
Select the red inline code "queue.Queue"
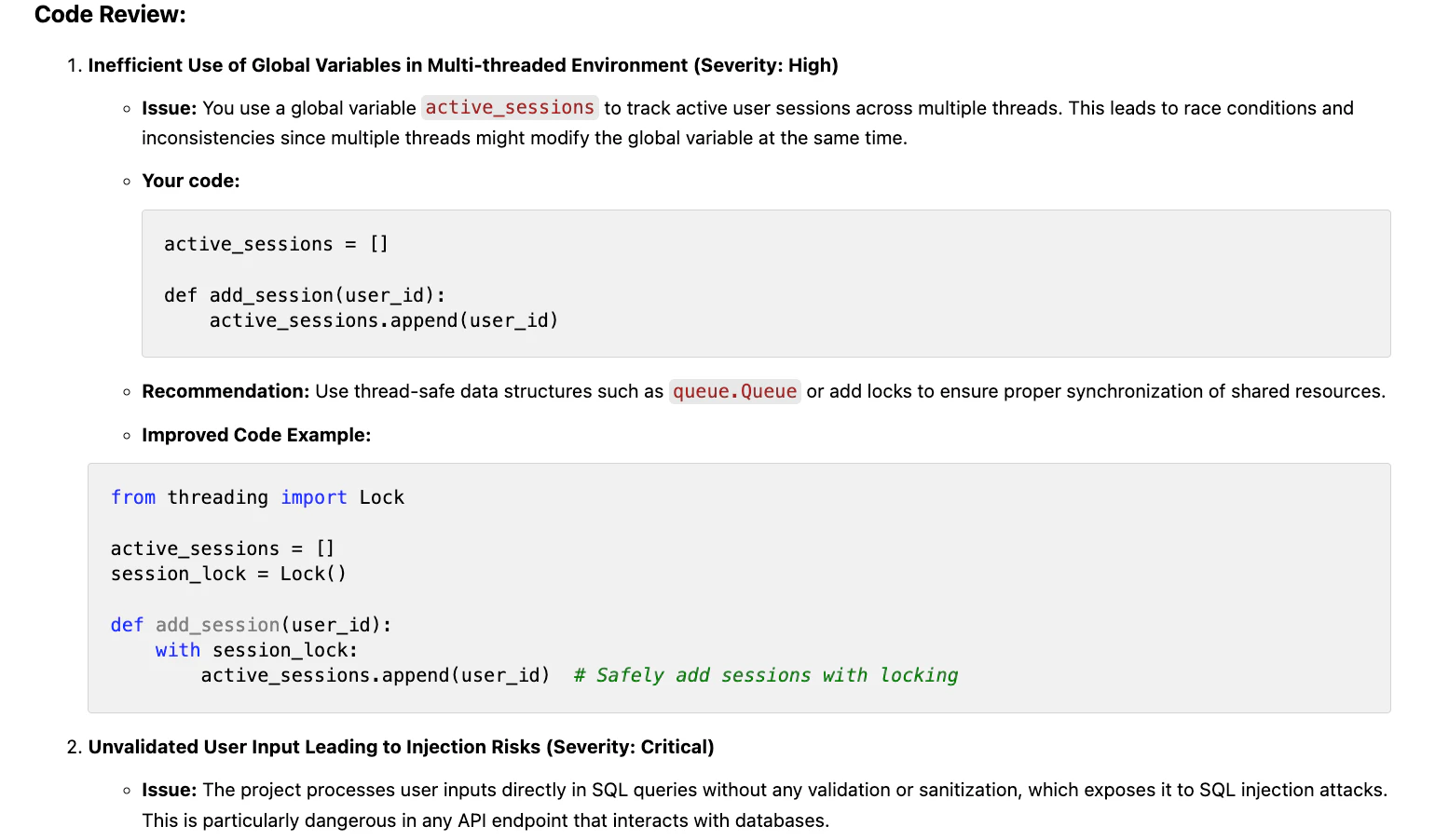click(734, 391)
